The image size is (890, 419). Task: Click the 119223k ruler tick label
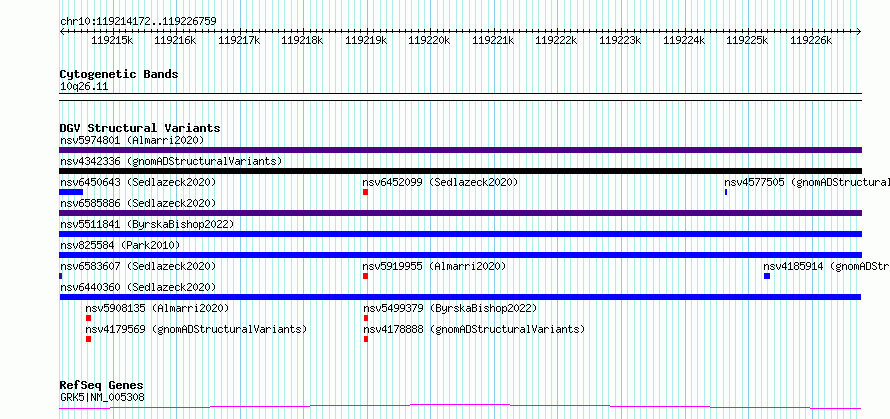620,40
